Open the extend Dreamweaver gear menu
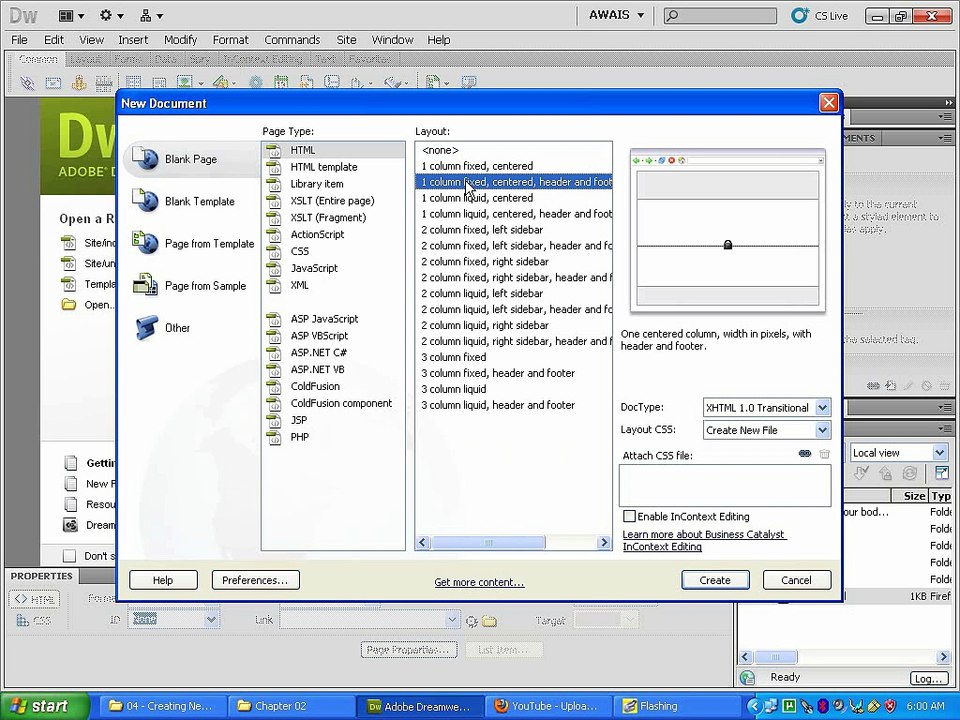The height and width of the screenshot is (720, 960). [x=111, y=15]
